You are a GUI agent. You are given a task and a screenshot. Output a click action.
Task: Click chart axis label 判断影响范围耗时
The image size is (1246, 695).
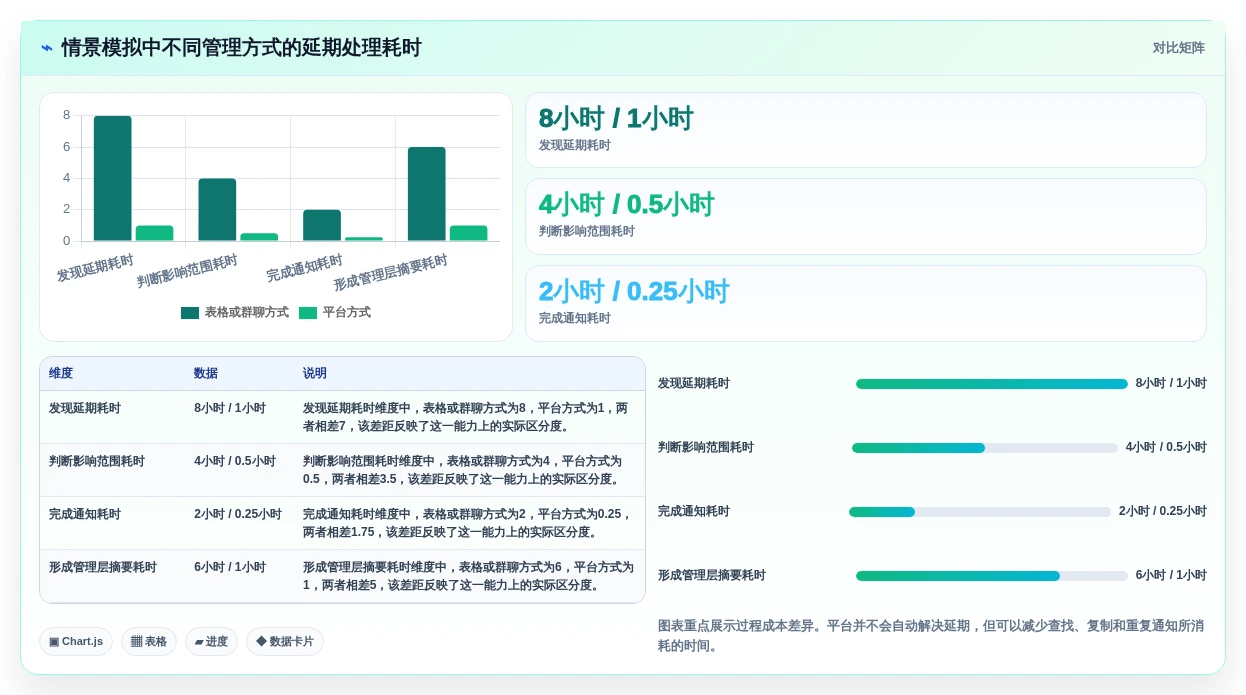click(x=187, y=272)
